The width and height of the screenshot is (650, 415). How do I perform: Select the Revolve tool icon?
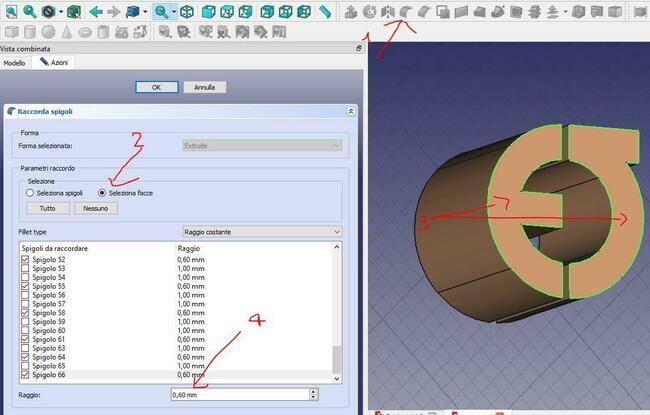pos(370,12)
